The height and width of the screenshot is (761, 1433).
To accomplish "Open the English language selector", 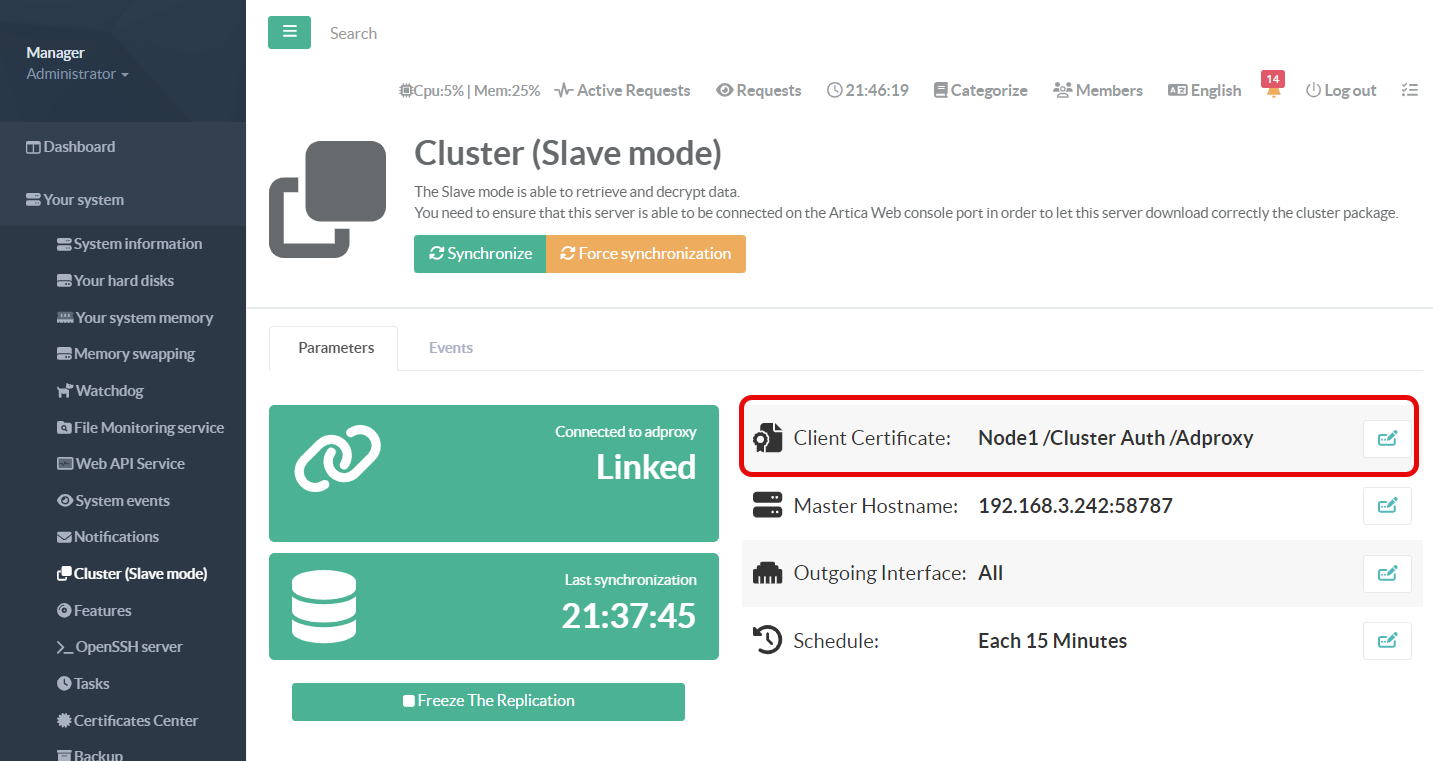I will click(x=1204, y=90).
